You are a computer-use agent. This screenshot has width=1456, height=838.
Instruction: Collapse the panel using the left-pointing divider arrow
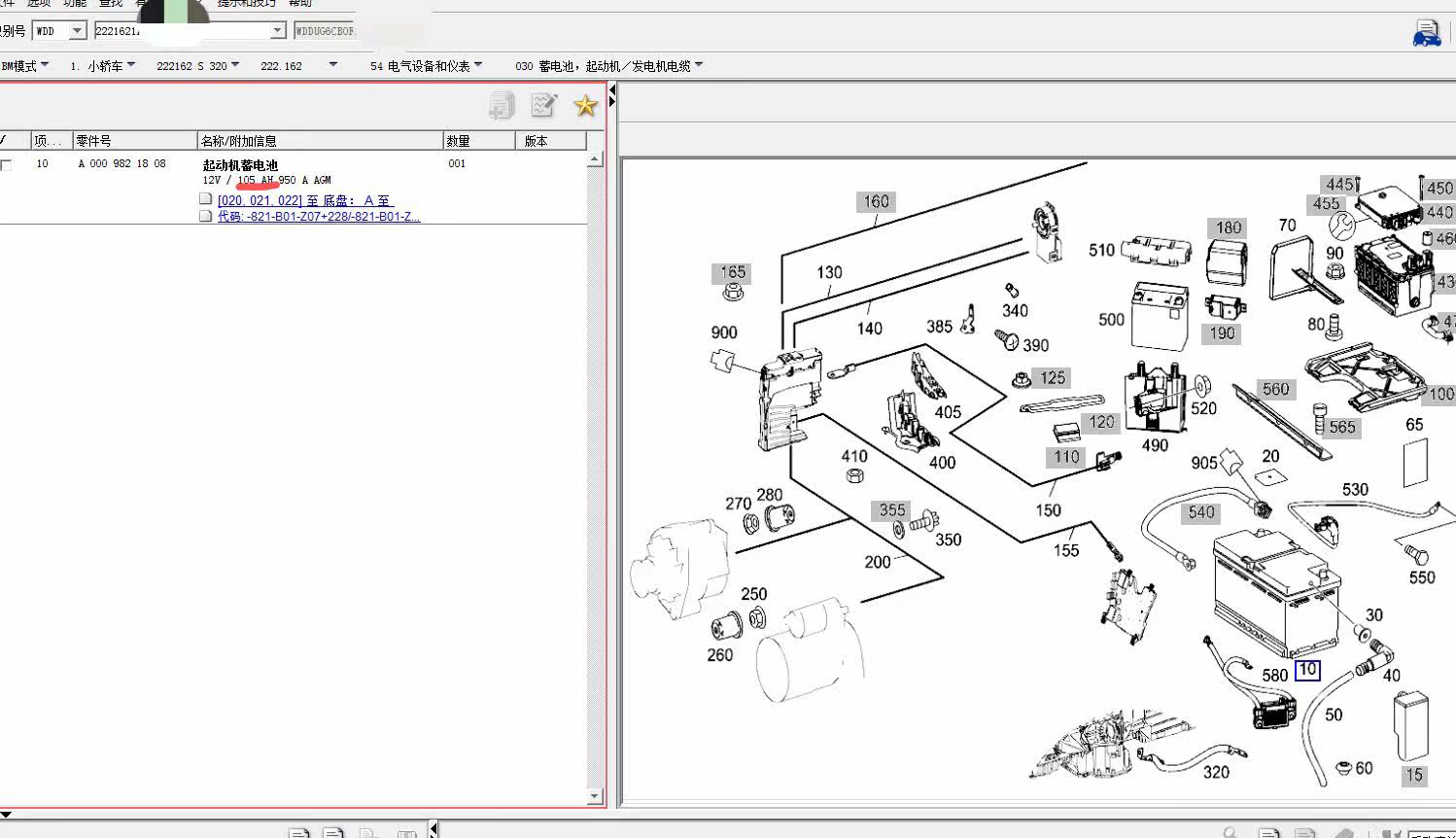pos(612,90)
